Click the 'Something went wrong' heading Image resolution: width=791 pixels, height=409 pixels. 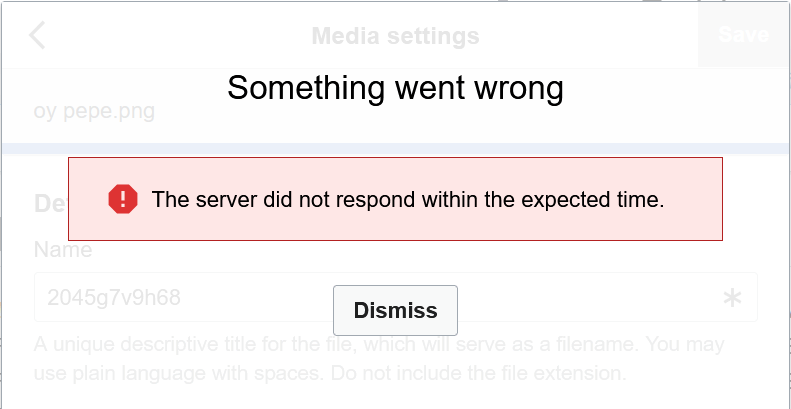pos(395,88)
